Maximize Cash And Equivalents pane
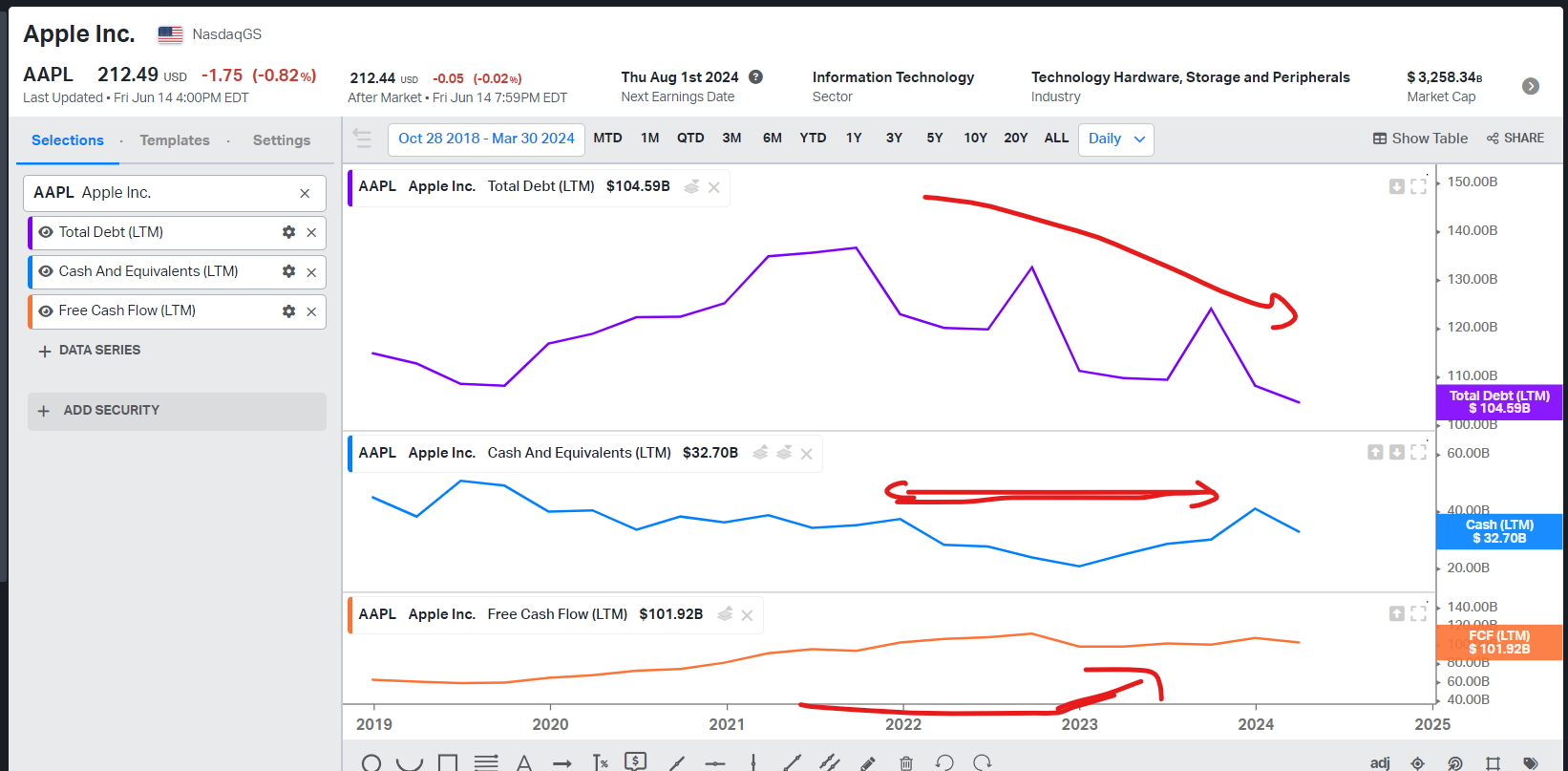 pyautogui.click(x=1419, y=452)
